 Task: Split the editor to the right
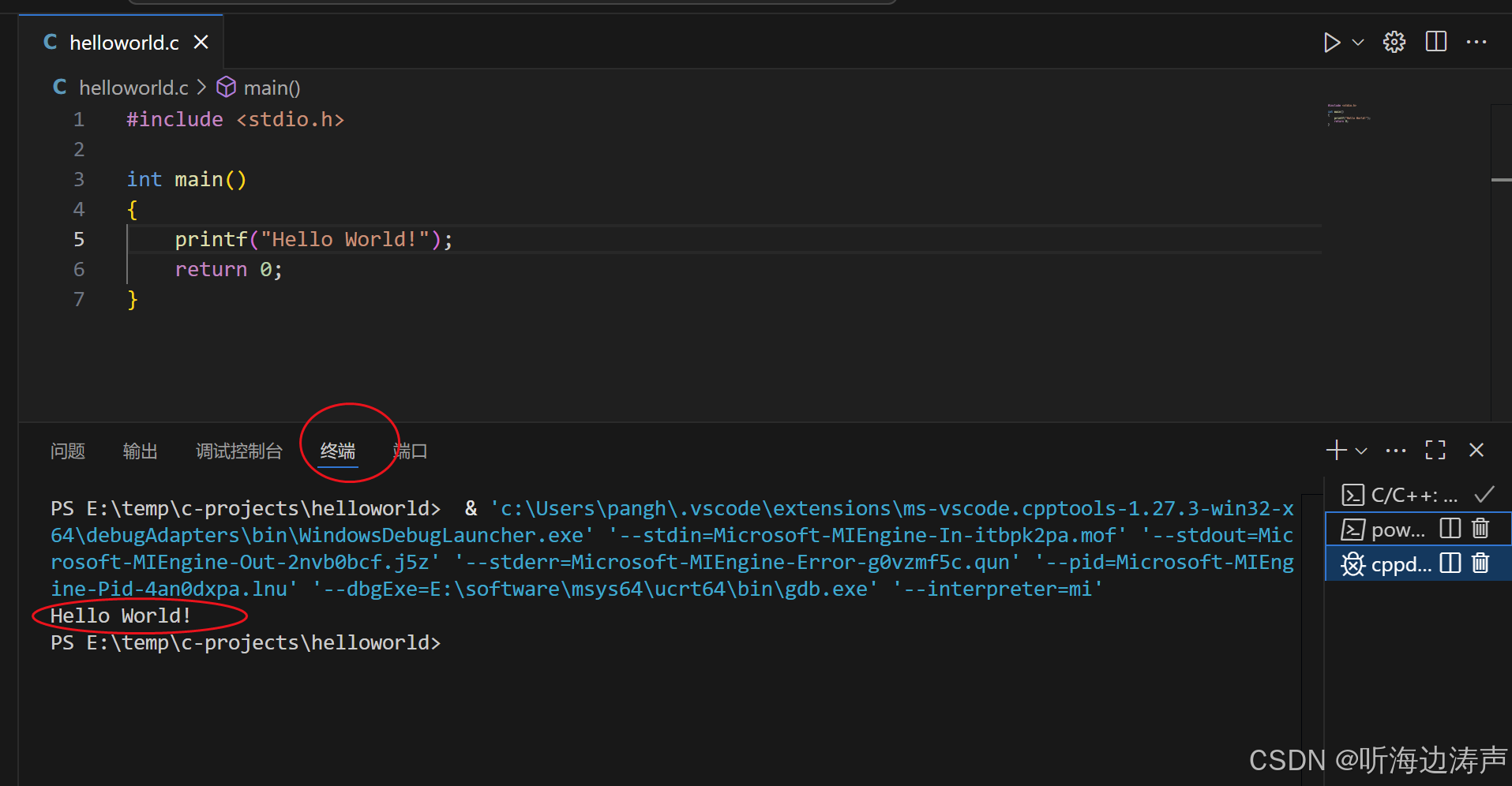1436,42
